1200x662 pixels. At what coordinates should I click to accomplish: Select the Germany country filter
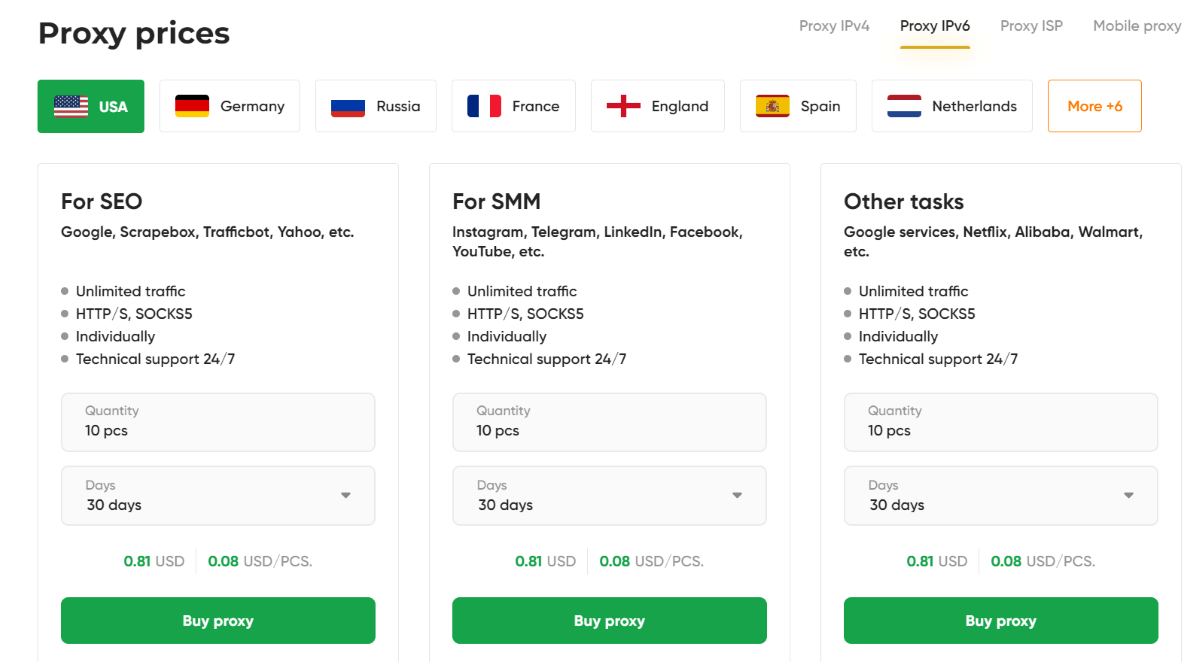229,104
